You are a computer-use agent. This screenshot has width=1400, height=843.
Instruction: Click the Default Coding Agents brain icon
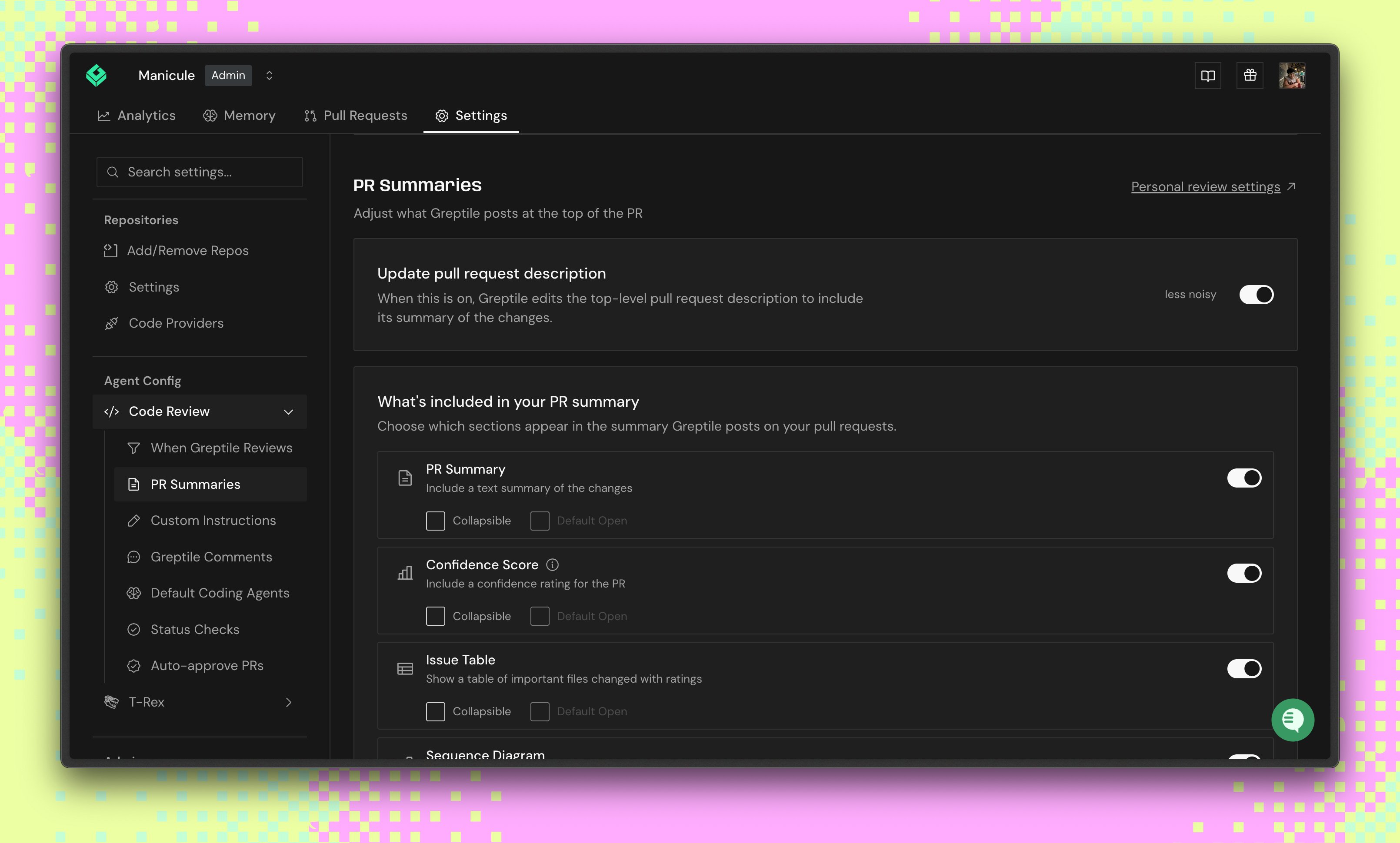[x=133, y=593]
